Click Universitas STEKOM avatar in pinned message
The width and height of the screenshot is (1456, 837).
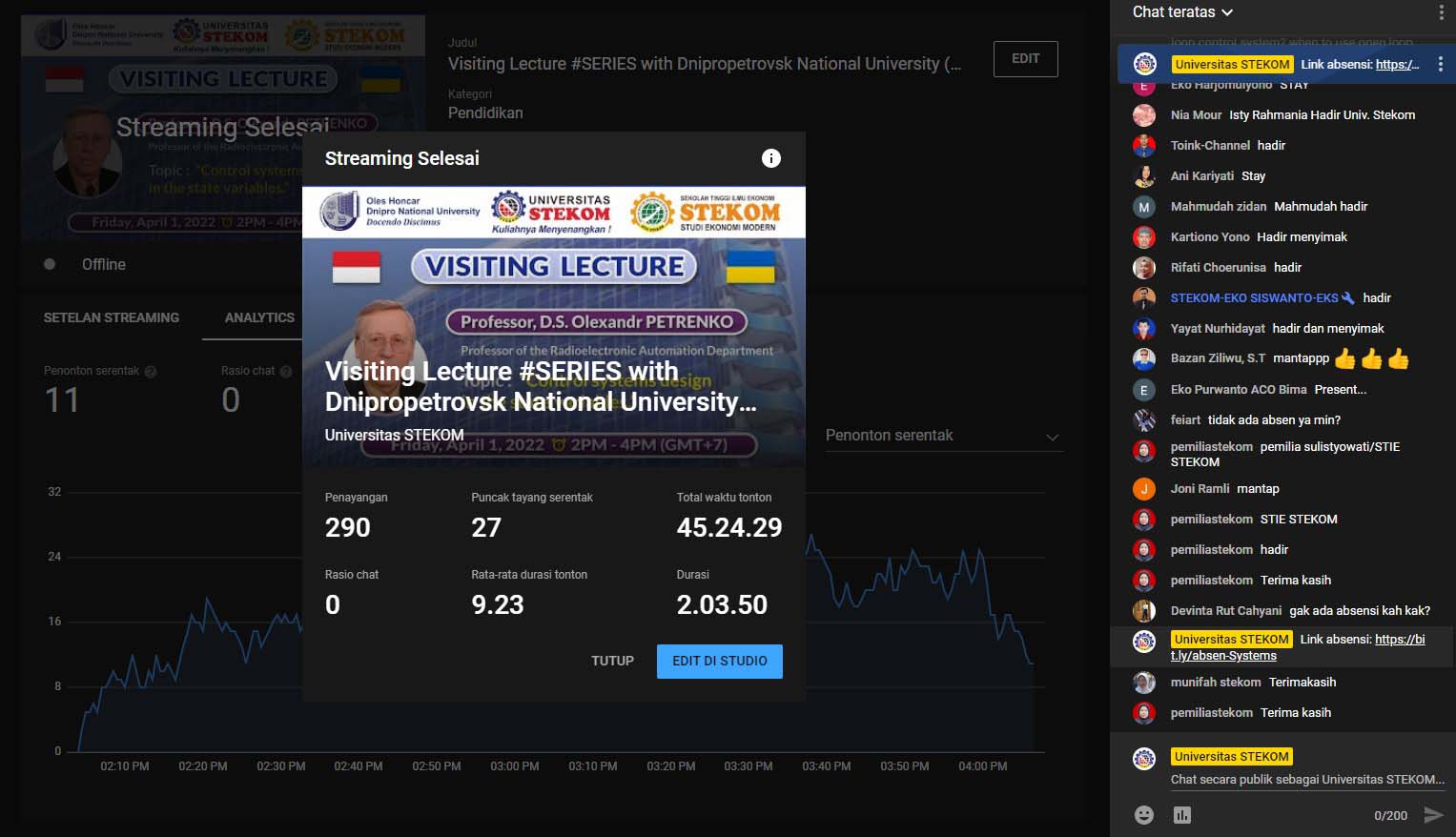1144,64
